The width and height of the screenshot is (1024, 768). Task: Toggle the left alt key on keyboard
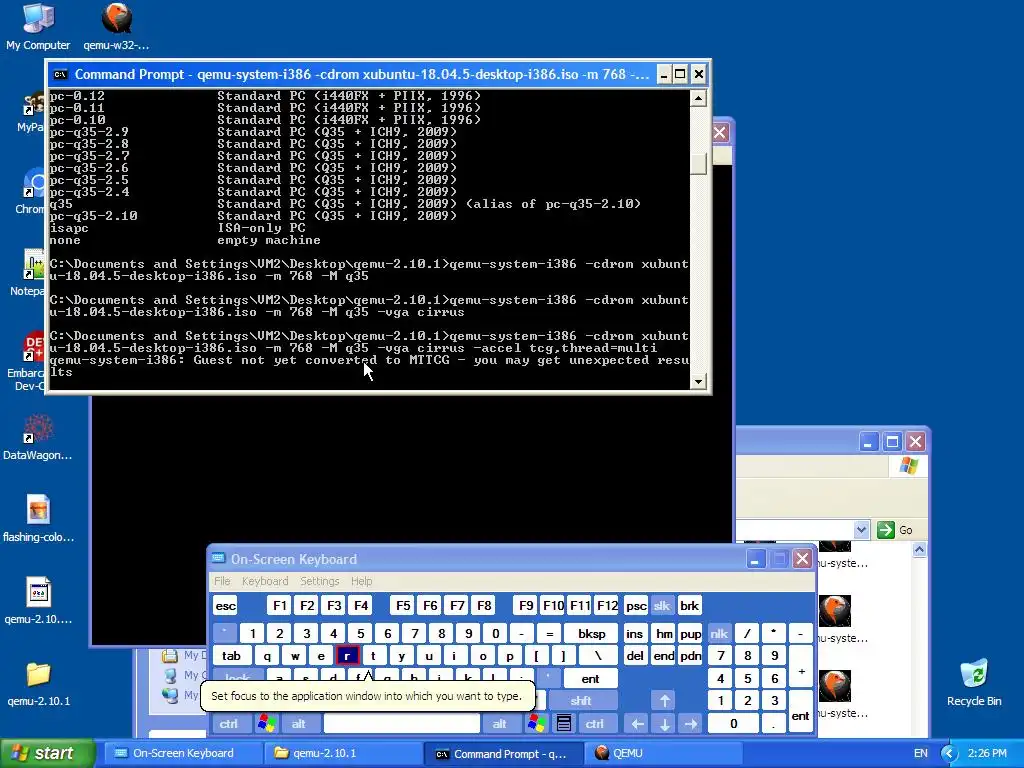[298, 724]
